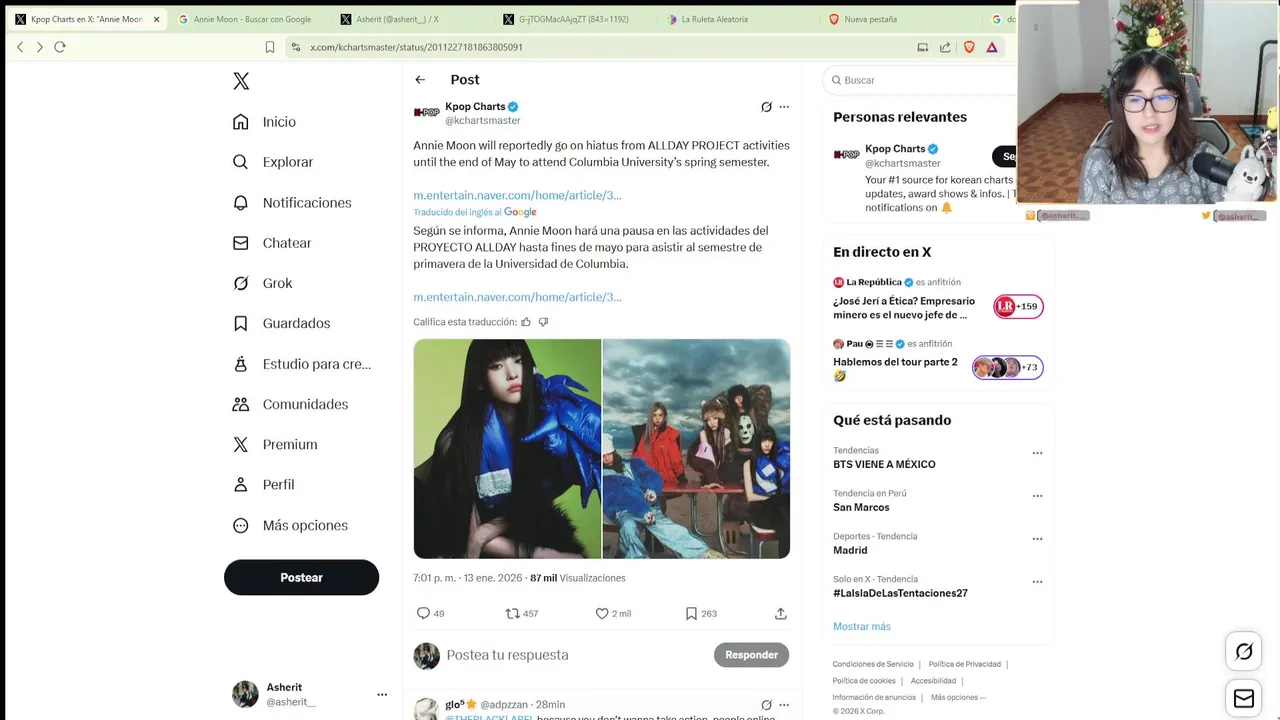Image resolution: width=1280 pixels, height=720 pixels.
Task: Open Asherit account menu dots
Action: click(382, 694)
